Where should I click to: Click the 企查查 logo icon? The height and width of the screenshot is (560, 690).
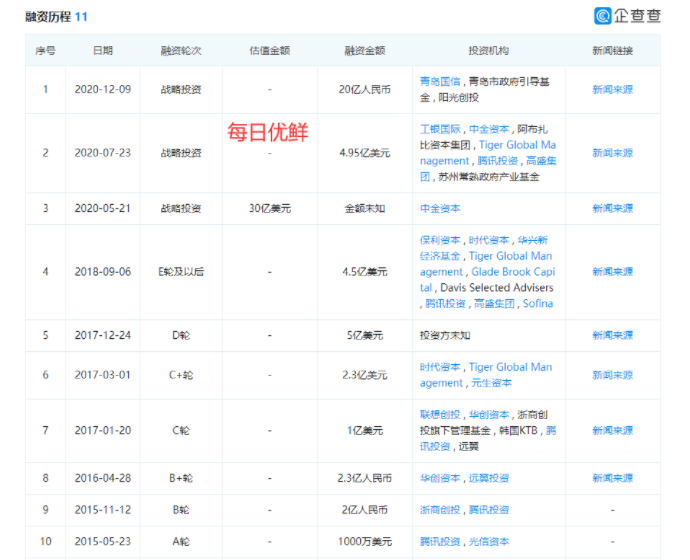click(602, 16)
